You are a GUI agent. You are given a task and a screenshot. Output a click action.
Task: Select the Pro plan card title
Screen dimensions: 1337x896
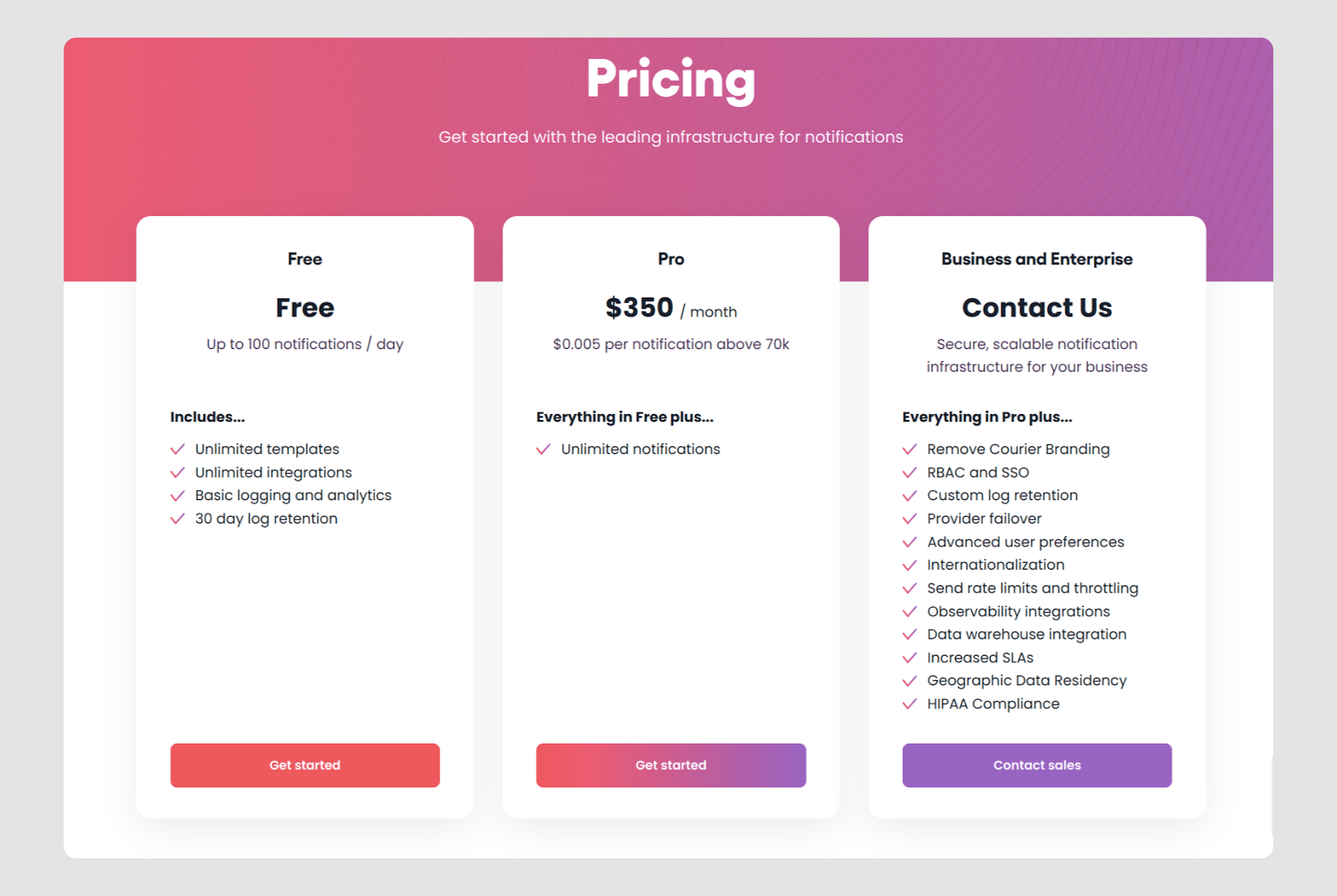[x=671, y=258]
